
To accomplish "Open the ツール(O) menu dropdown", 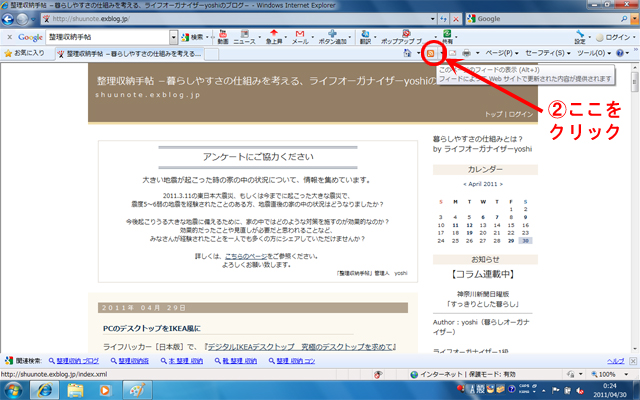I will click(x=594, y=53).
